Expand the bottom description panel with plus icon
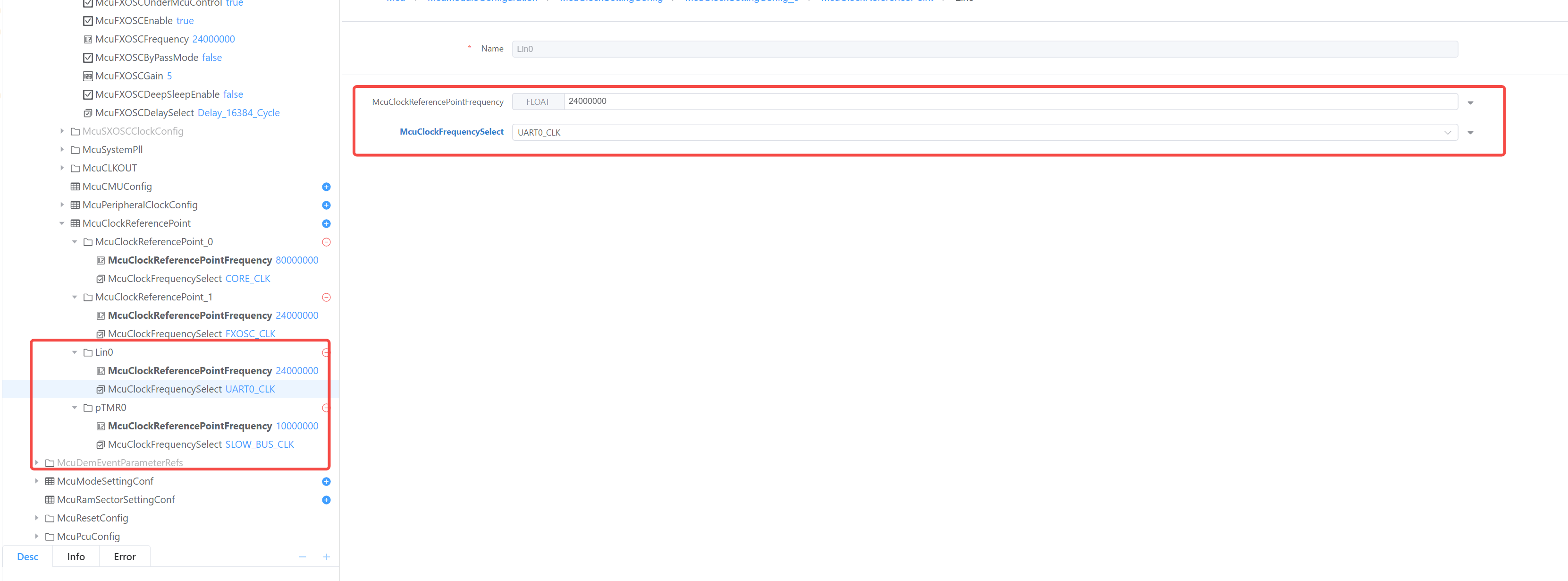 click(326, 557)
